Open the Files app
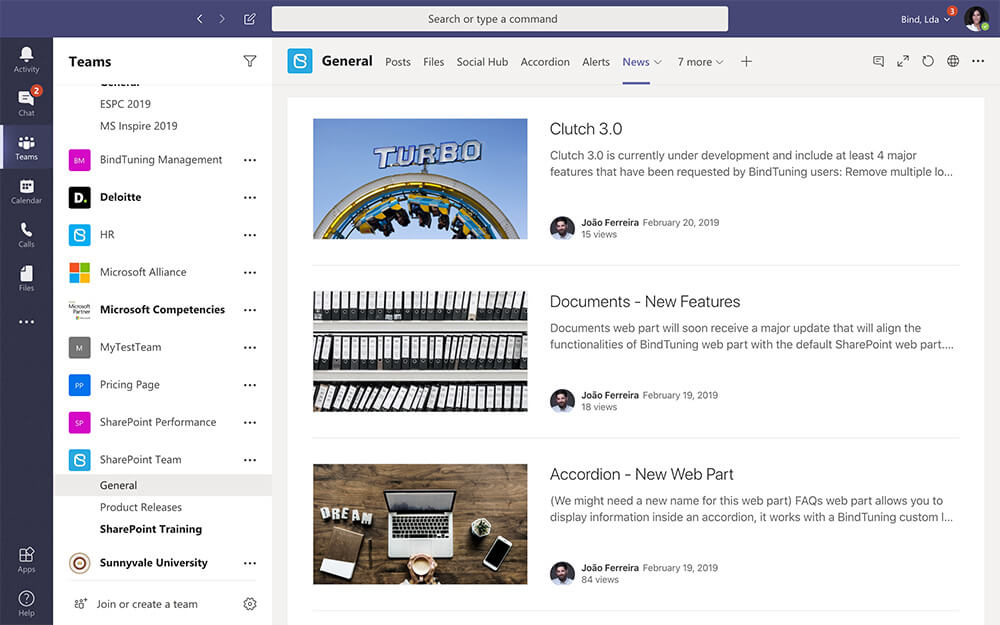The image size is (1000, 625). (26, 278)
